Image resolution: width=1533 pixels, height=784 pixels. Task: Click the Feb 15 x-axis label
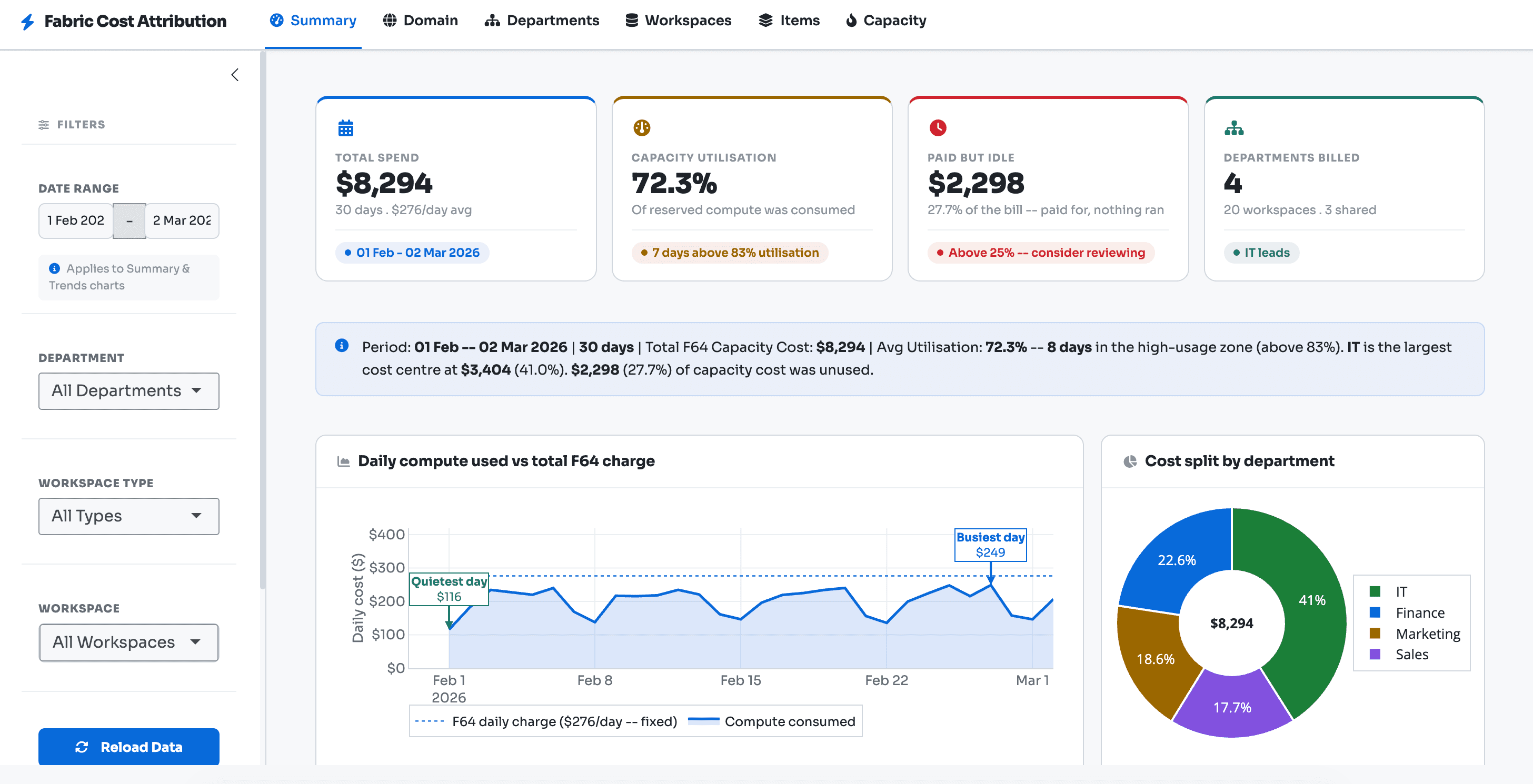coord(740,680)
